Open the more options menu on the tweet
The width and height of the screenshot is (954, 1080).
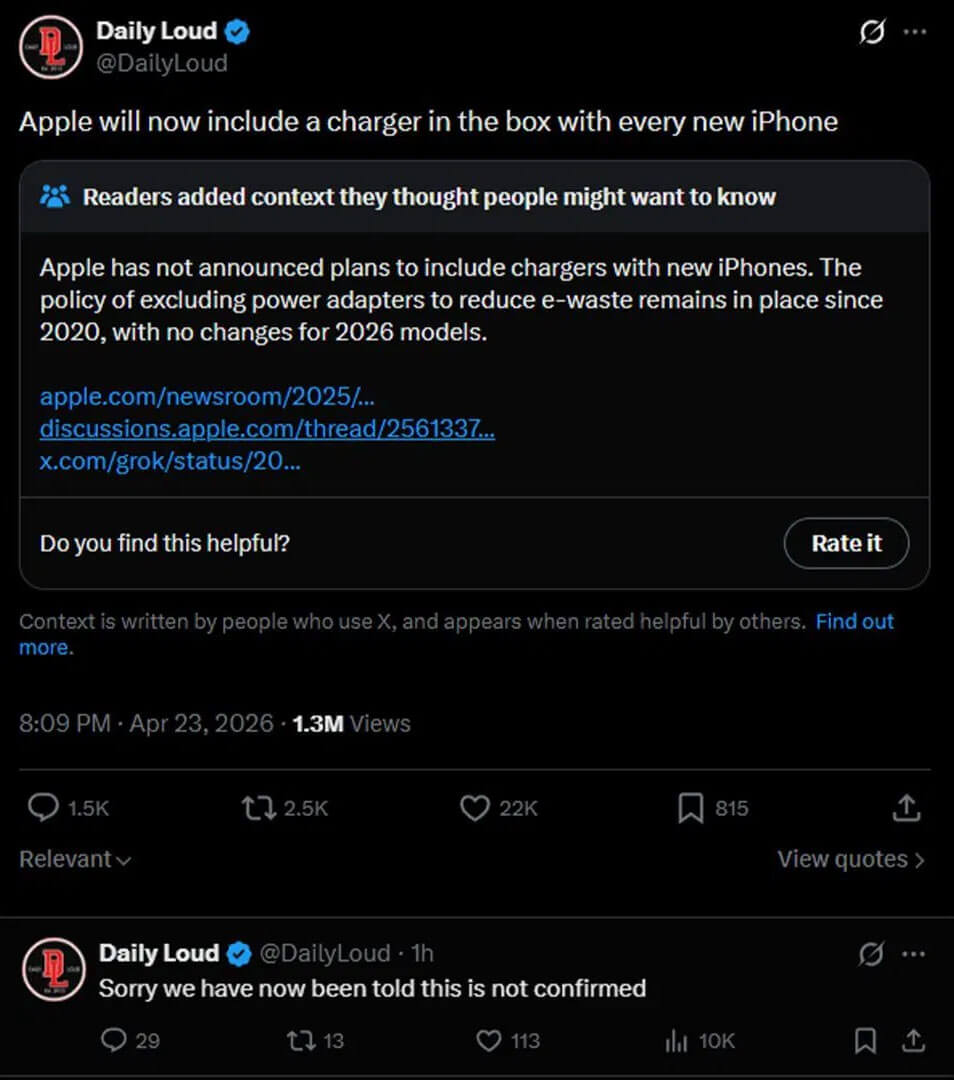[916, 32]
